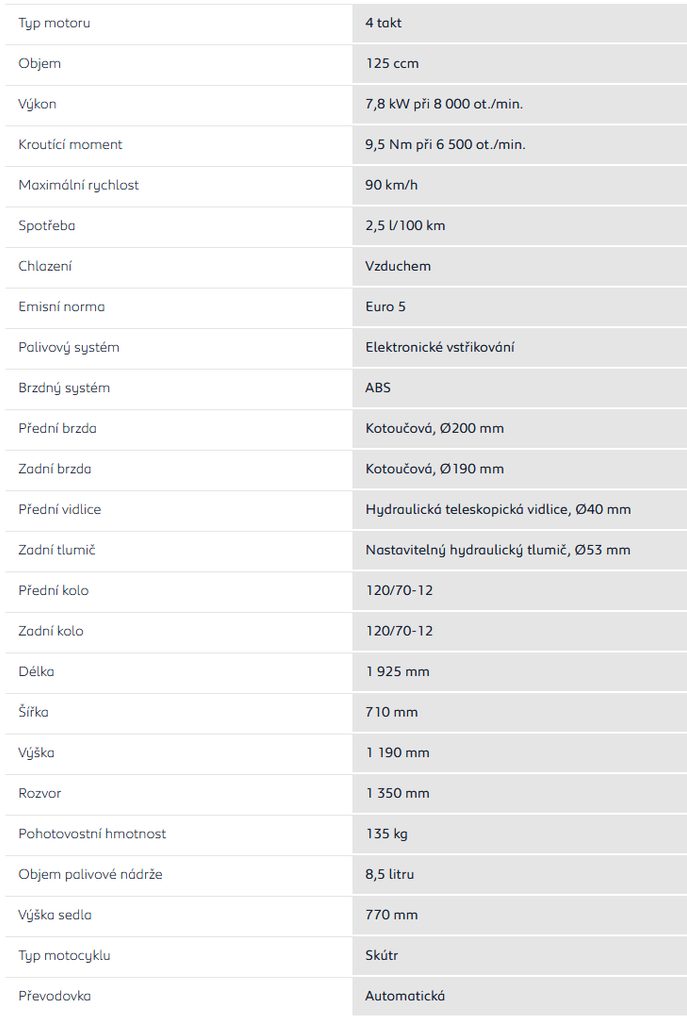
Task: Select the "125 ccm" engine volume value
Action: [392, 64]
